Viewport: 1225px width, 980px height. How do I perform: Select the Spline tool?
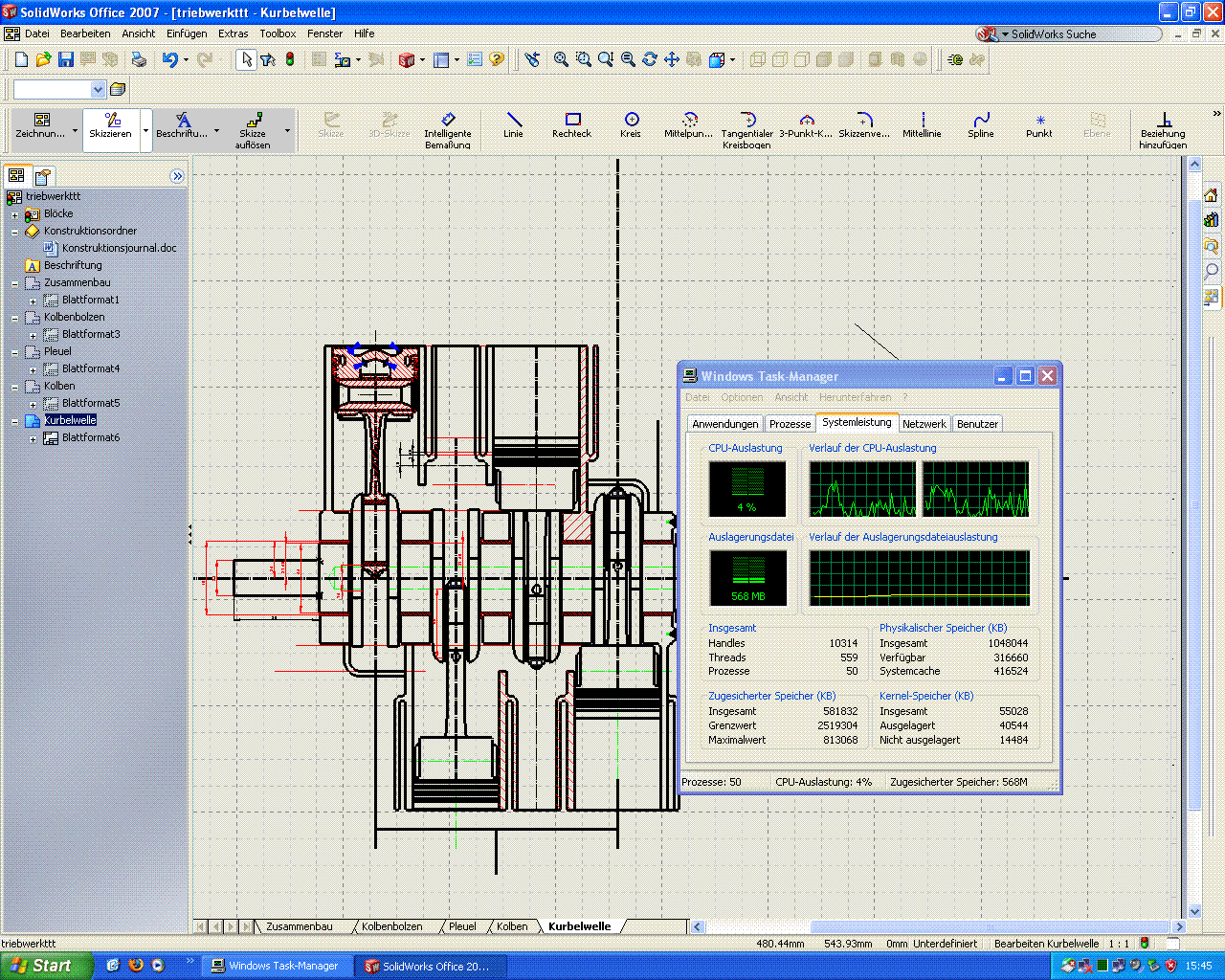[981, 125]
